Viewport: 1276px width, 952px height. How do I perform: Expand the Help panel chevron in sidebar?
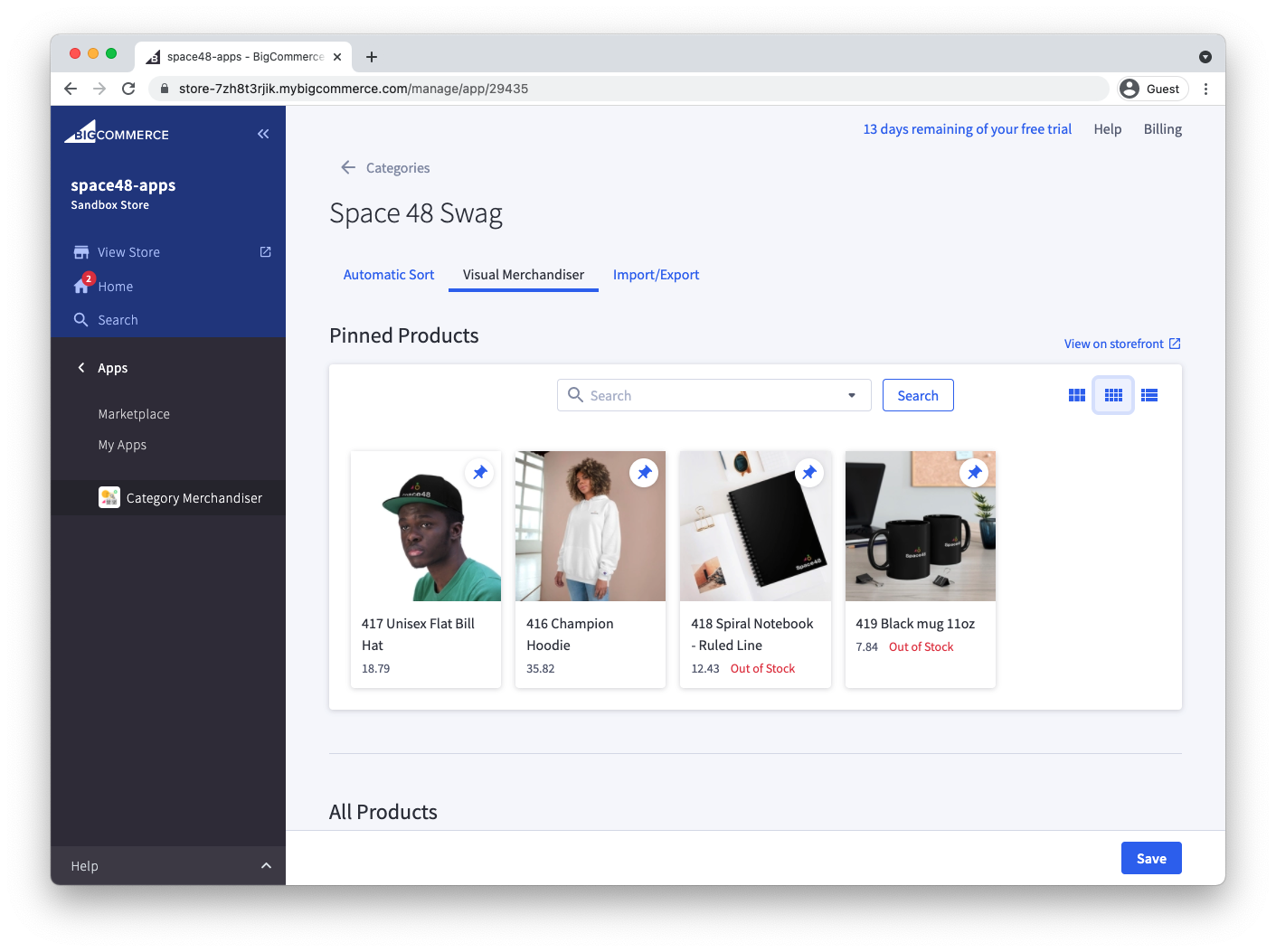point(266,866)
